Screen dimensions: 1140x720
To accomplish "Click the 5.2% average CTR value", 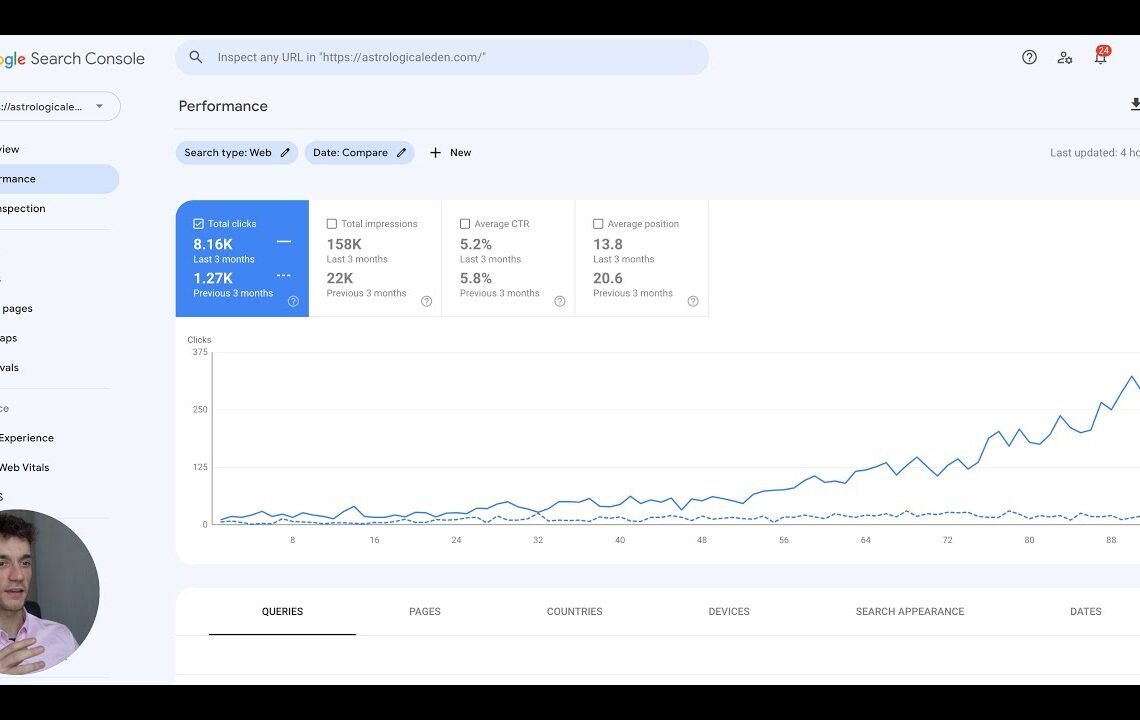I will [475, 244].
